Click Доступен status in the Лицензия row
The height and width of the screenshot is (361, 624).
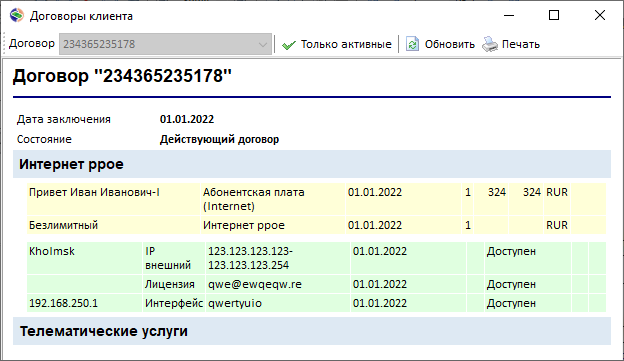coord(511,284)
